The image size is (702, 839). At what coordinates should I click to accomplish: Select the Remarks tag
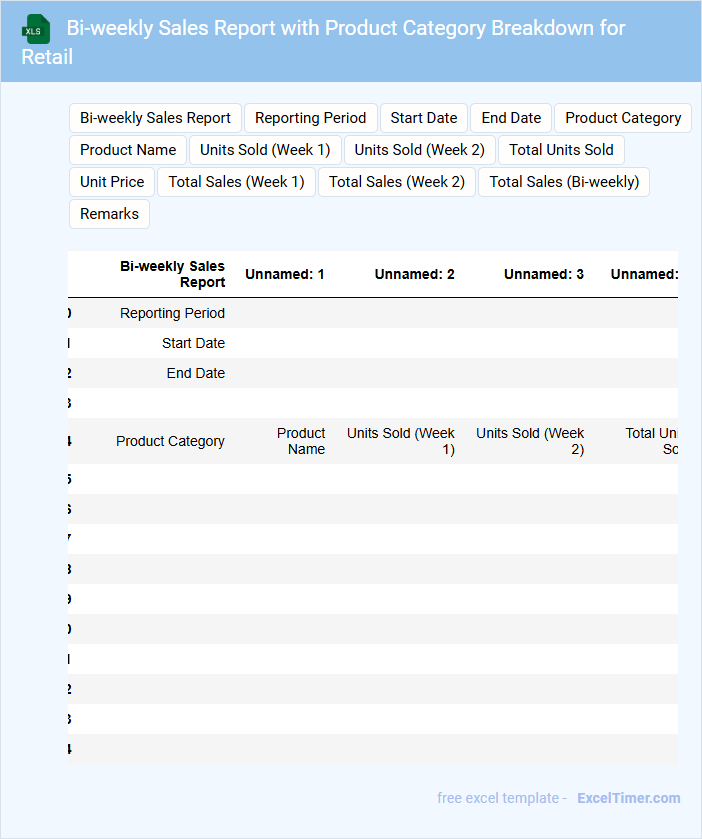click(x=109, y=214)
